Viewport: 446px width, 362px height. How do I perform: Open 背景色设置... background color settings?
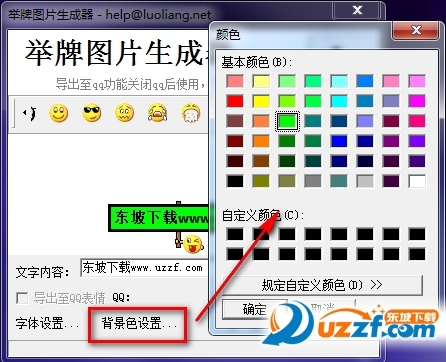(x=139, y=323)
